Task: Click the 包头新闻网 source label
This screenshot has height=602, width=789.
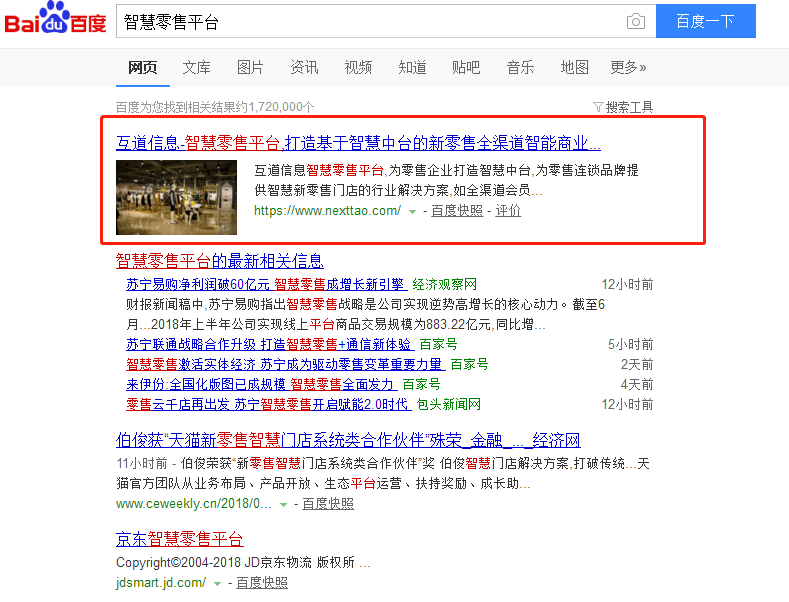Action: (448, 404)
